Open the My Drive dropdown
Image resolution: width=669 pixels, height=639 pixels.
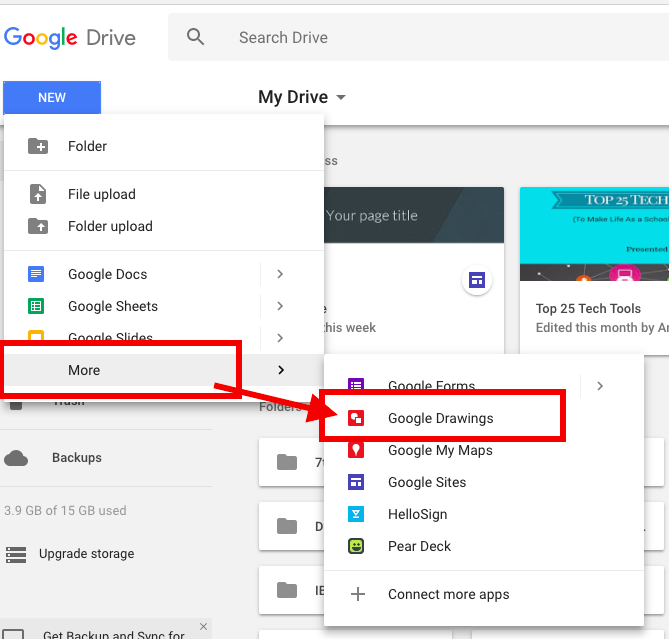pos(302,97)
